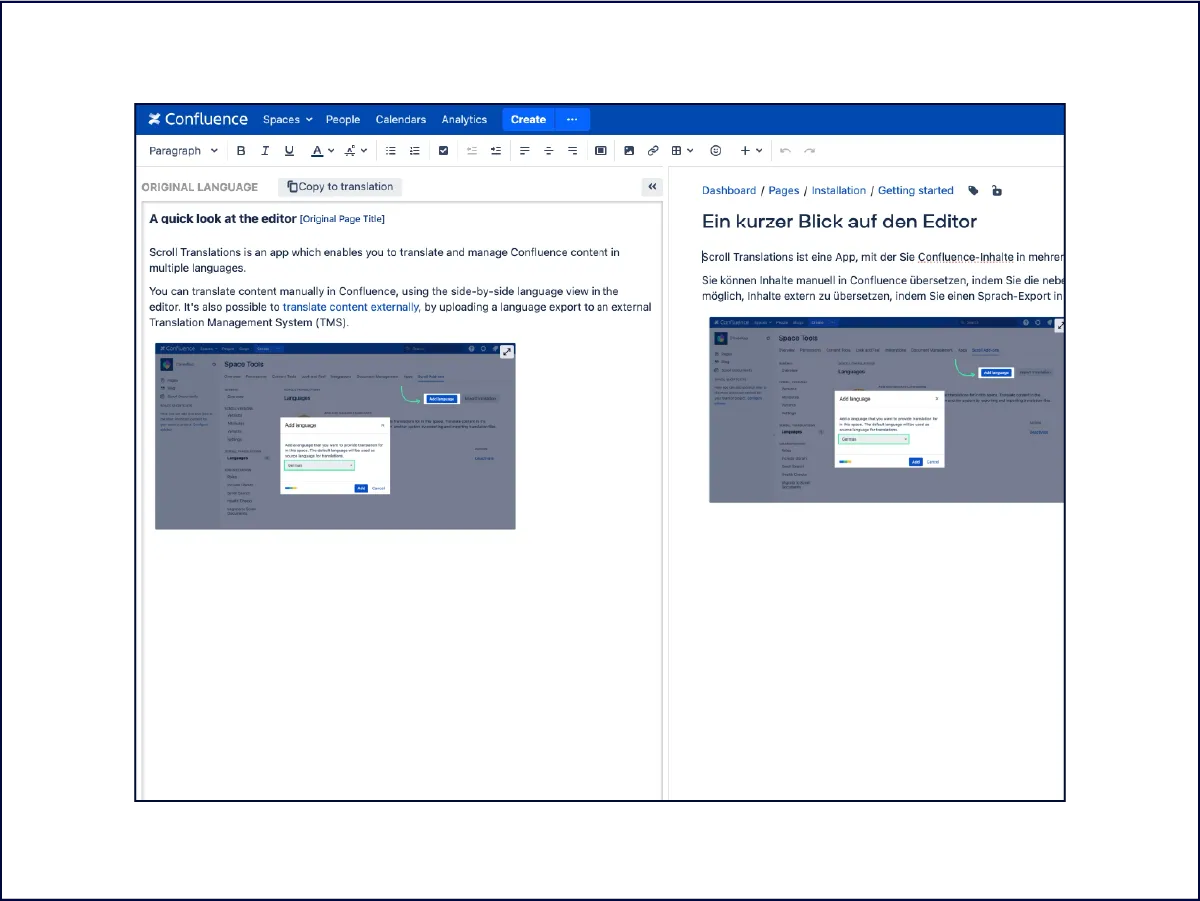Align text left

[525, 151]
